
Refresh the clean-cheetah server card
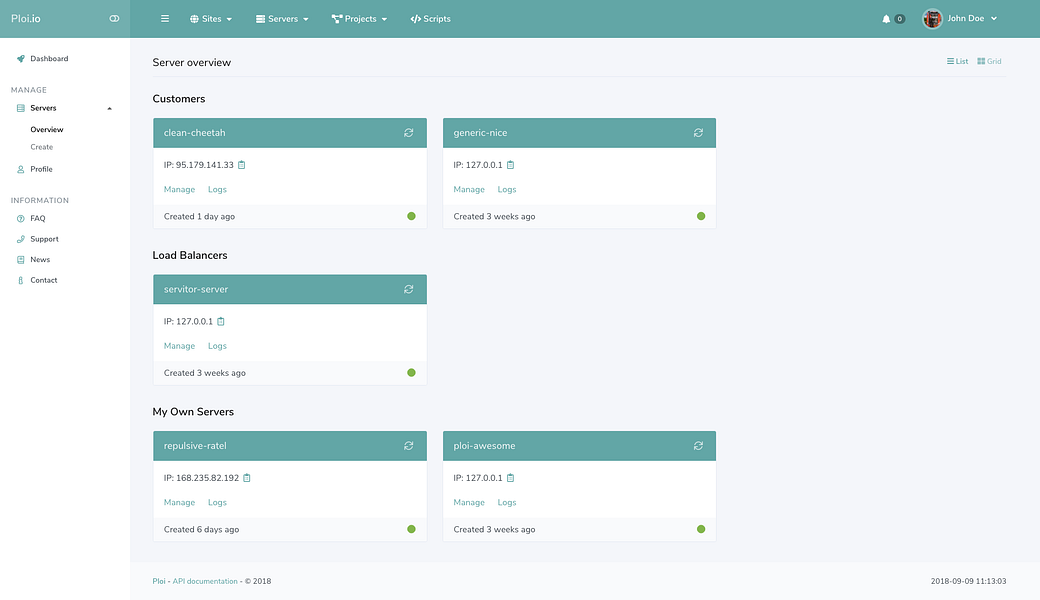point(408,132)
